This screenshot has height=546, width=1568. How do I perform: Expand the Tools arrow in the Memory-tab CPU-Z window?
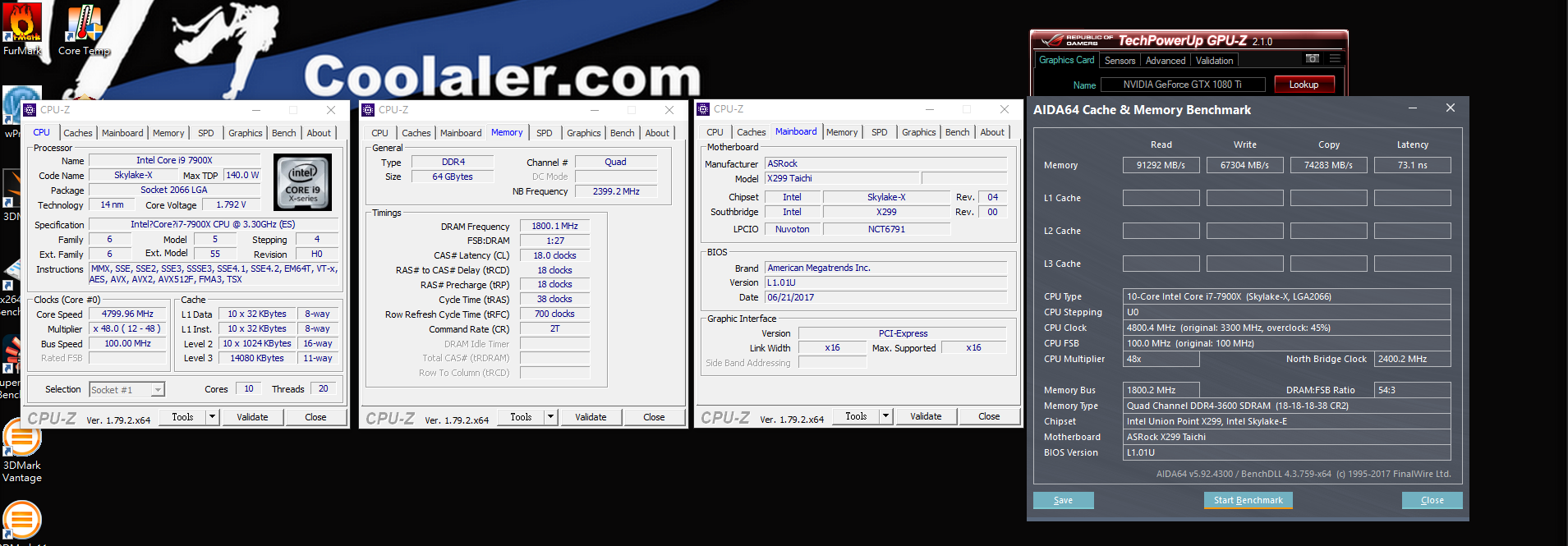pyautogui.click(x=550, y=417)
